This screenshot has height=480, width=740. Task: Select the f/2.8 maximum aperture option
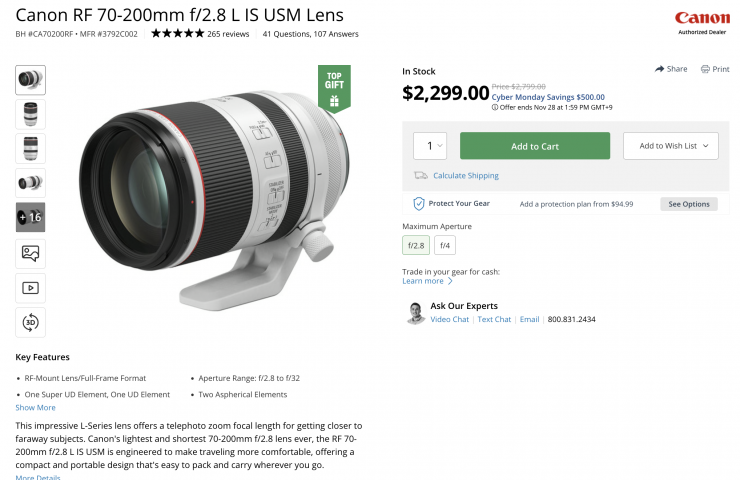pos(416,245)
